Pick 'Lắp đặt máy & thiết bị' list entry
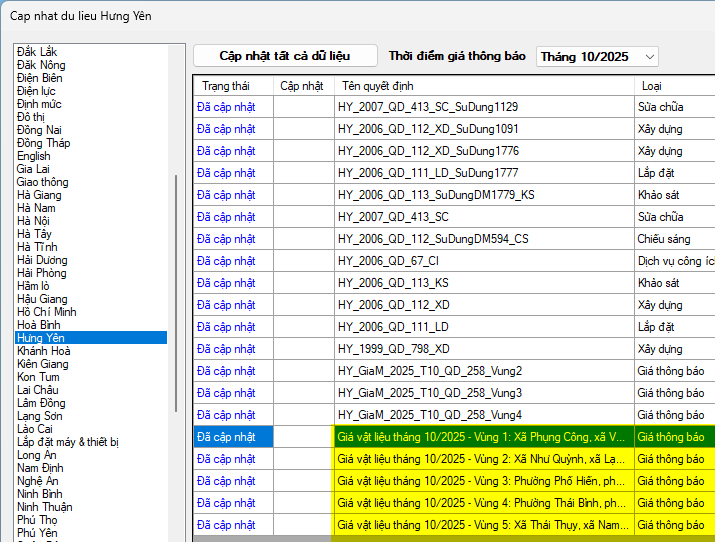The image size is (715, 542). point(68,442)
